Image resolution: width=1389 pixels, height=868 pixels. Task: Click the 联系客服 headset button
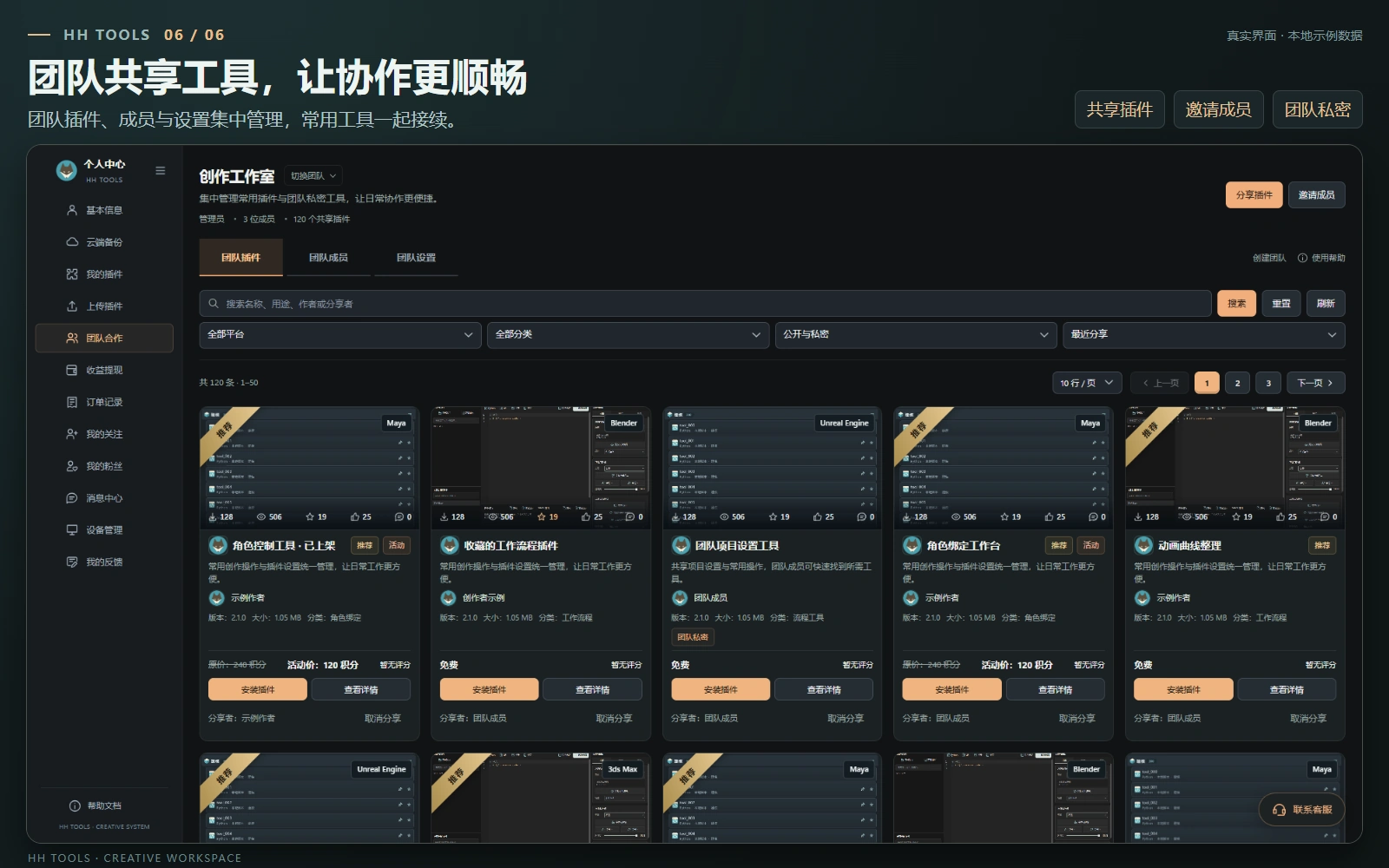pyautogui.click(x=1301, y=810)
